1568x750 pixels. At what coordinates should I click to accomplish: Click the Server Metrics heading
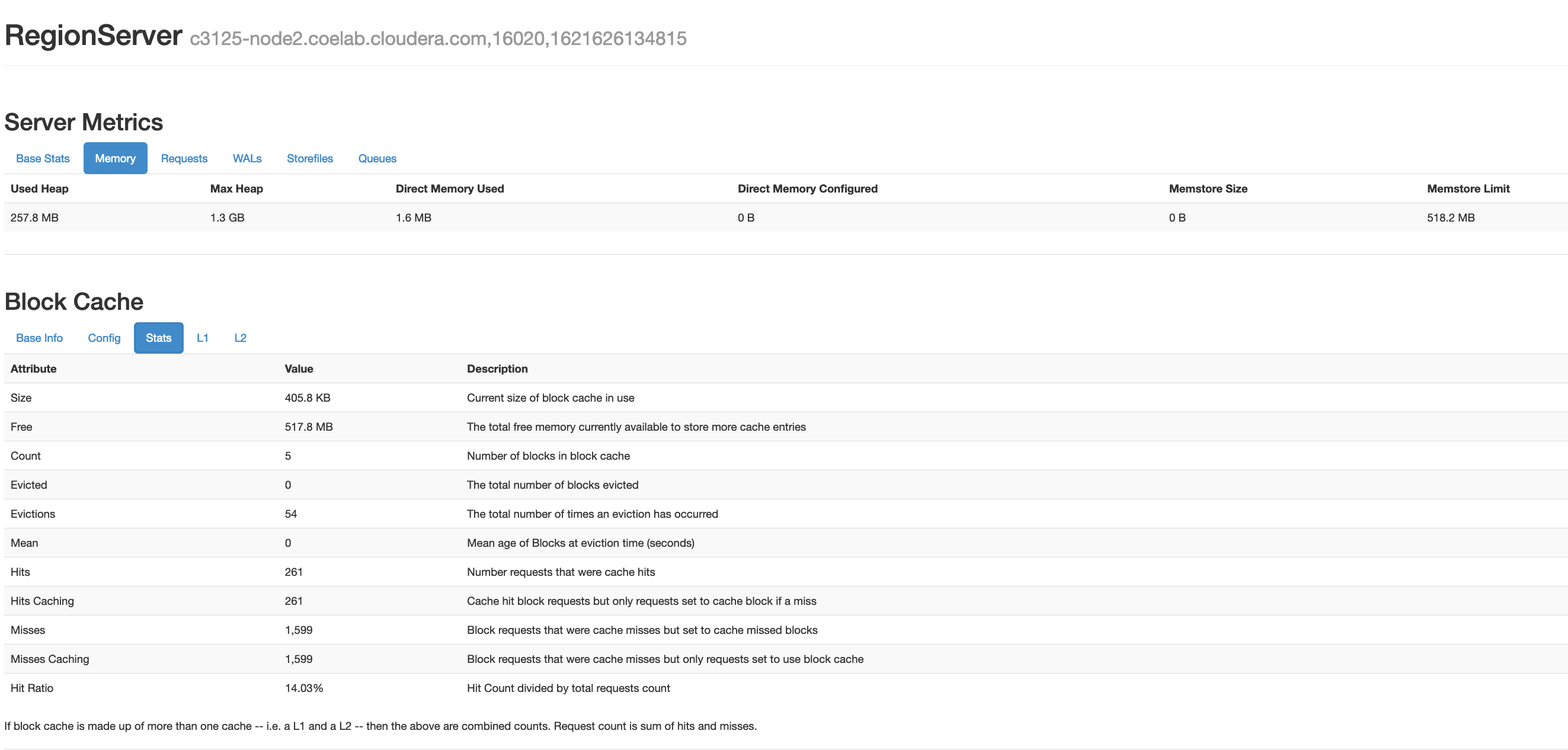pos(84,121)
